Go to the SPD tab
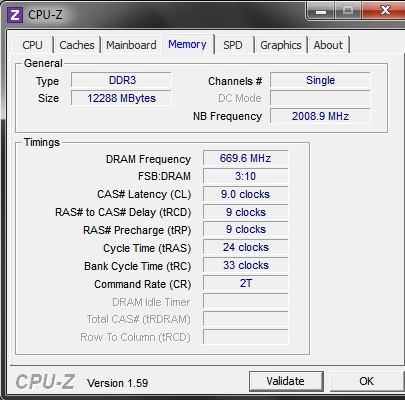This screenshot has width=405, height=400. click(x=233, y=45)
